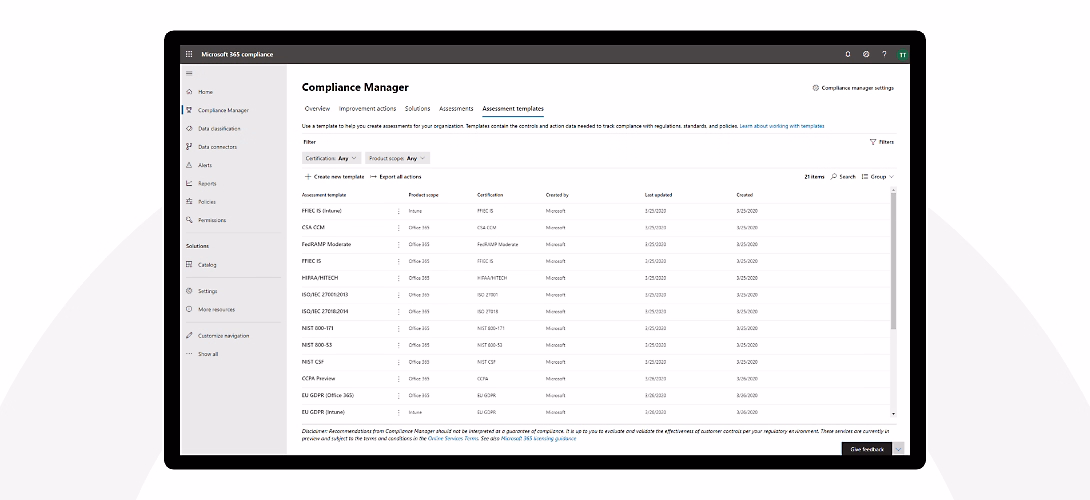Switch to the Improvement actions tab
Image resolution: width=1090 pixels, height=500 pixels.
coord(368,108)
